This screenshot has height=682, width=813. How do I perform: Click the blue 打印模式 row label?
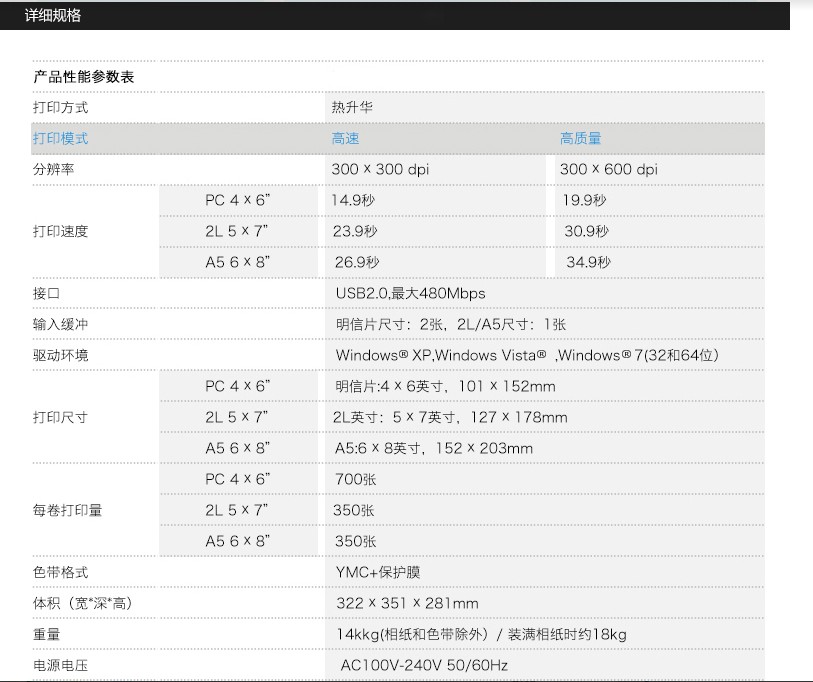pyautogui.click(x=60, y=139)
